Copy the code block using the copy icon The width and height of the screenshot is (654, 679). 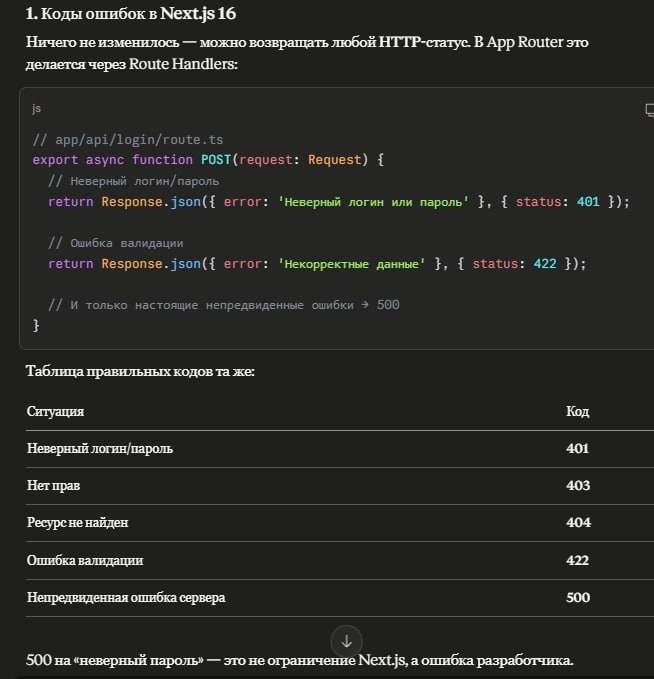pyautogui.click(x=649, y=110)
